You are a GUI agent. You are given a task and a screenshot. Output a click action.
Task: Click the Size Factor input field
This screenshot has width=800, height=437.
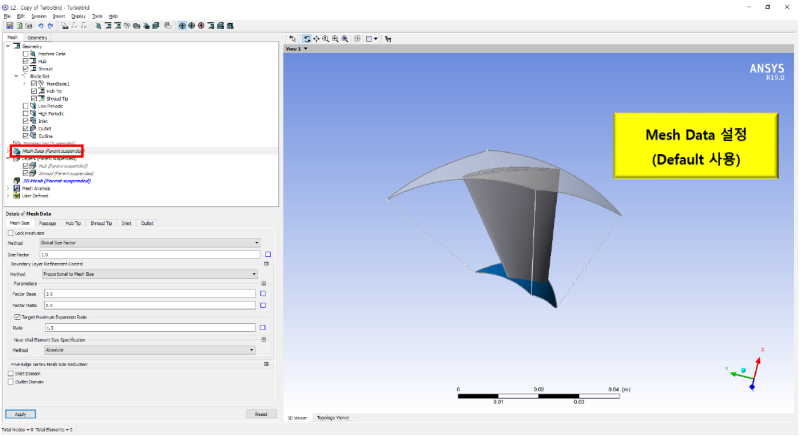150,254
